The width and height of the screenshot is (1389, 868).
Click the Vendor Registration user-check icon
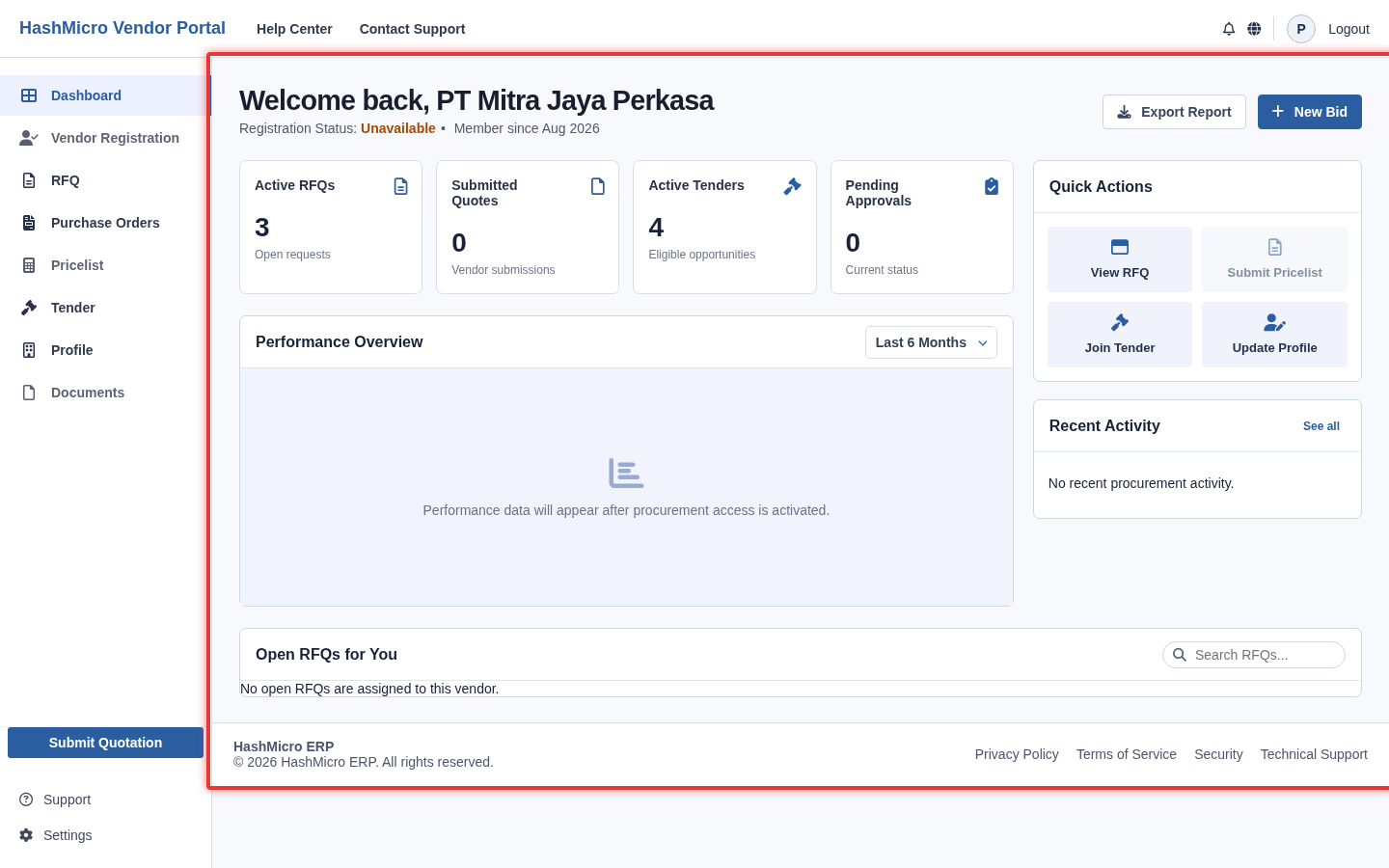(29, 138)
